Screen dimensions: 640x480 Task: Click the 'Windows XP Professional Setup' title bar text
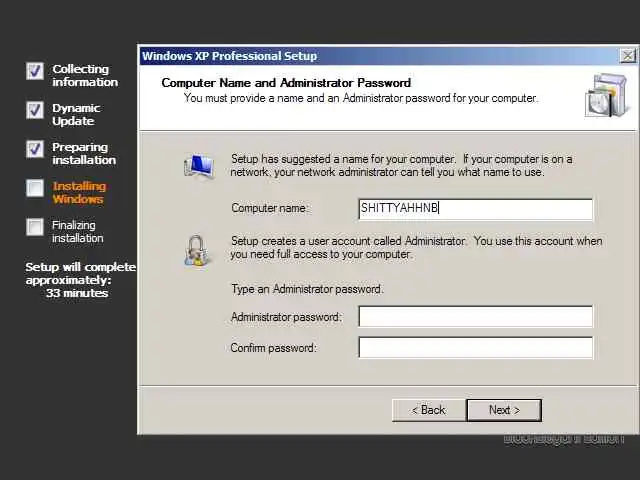pyautogui.click(x=229, y=56)
